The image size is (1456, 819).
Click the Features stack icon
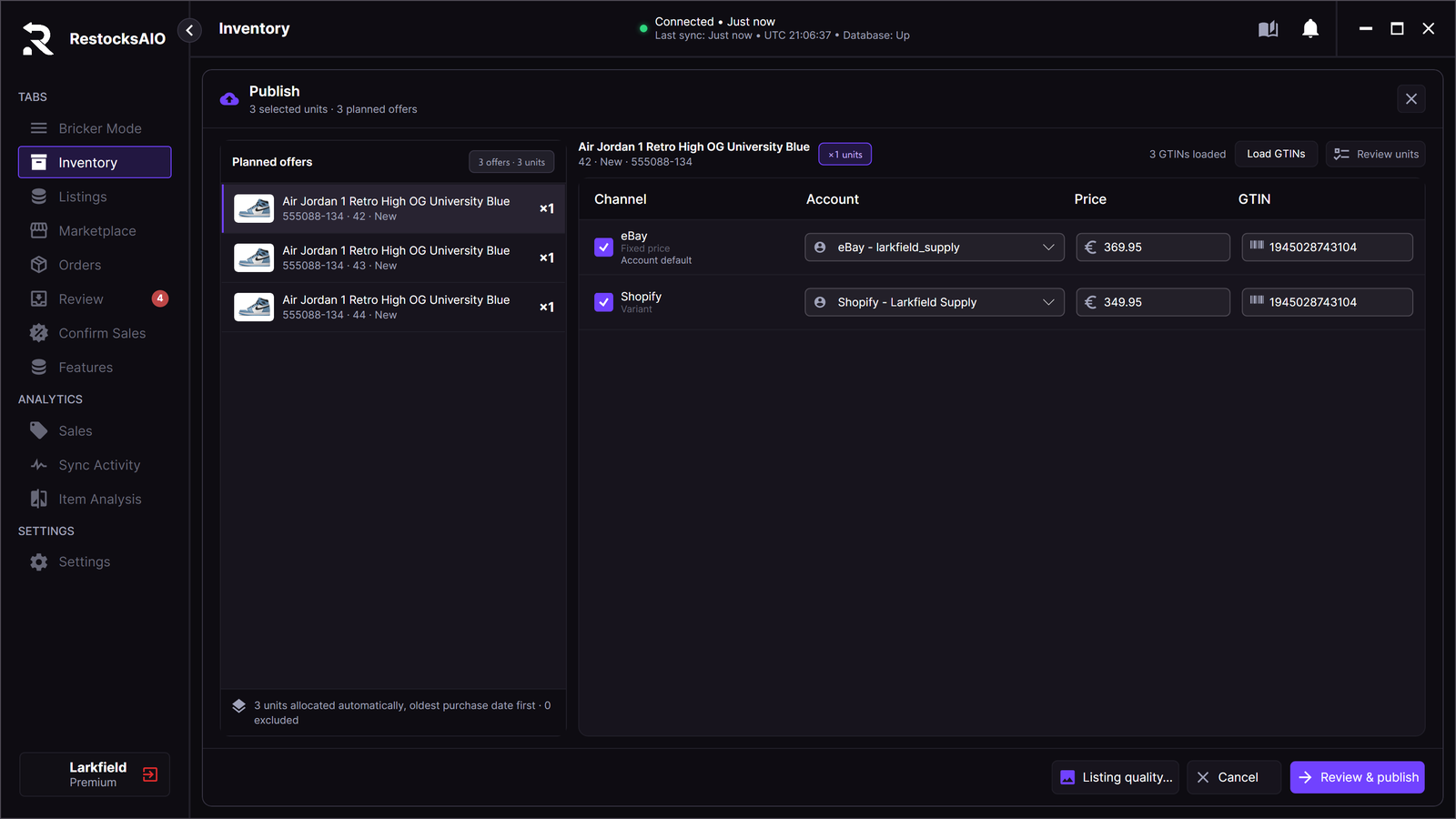tap(38, 367)
